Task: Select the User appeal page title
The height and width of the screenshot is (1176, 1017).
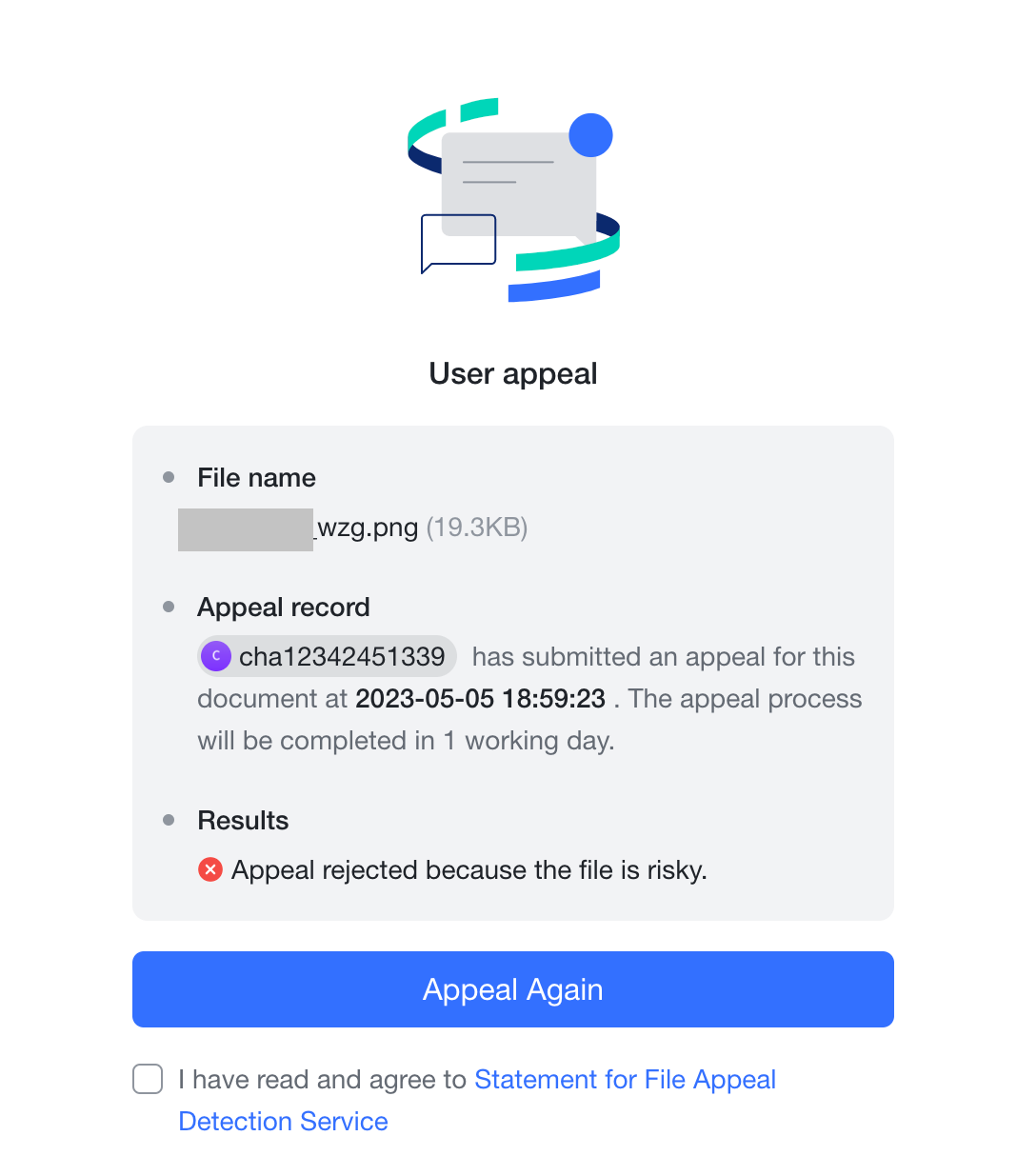Action: pyautogui.click(x=512, y=373)
